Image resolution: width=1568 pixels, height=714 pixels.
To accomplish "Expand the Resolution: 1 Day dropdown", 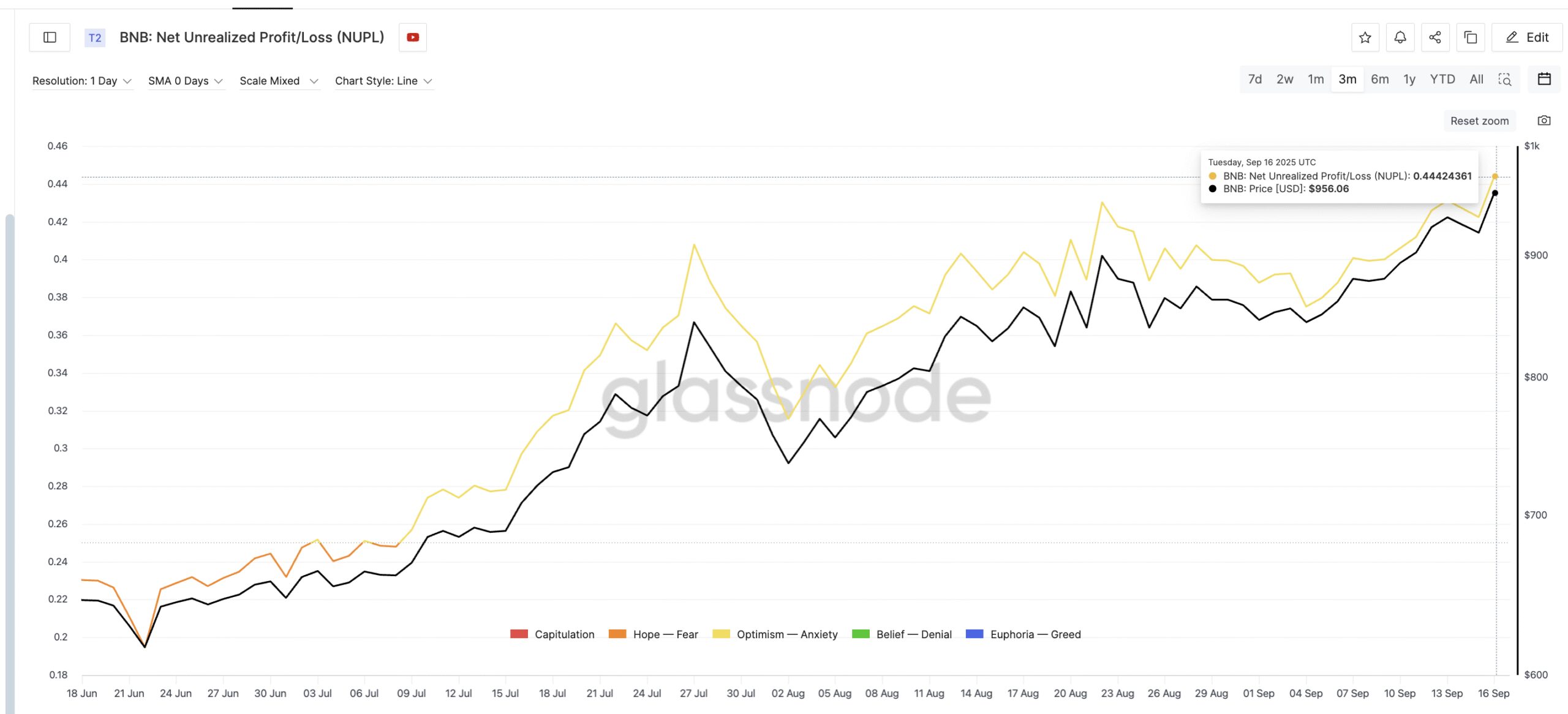I will [x=83, y=80].
